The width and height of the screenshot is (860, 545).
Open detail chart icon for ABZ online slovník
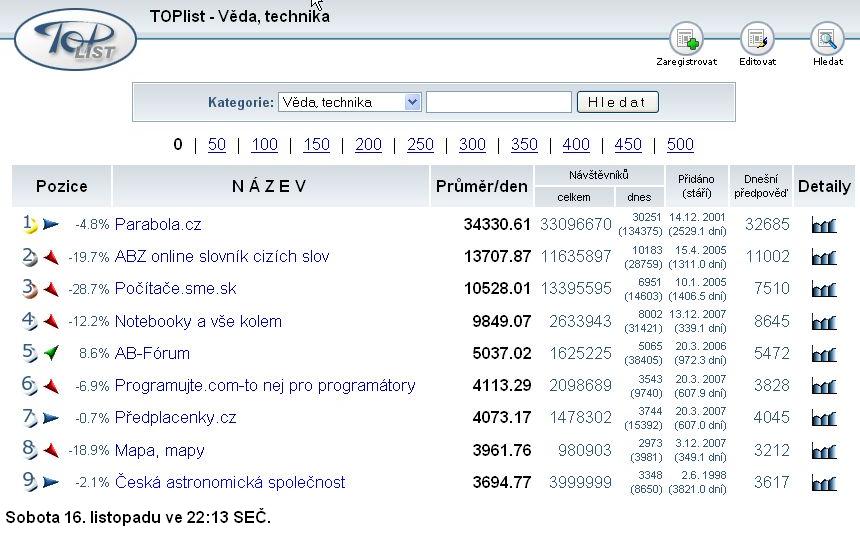pyautogui.click(x=824, y=257)
